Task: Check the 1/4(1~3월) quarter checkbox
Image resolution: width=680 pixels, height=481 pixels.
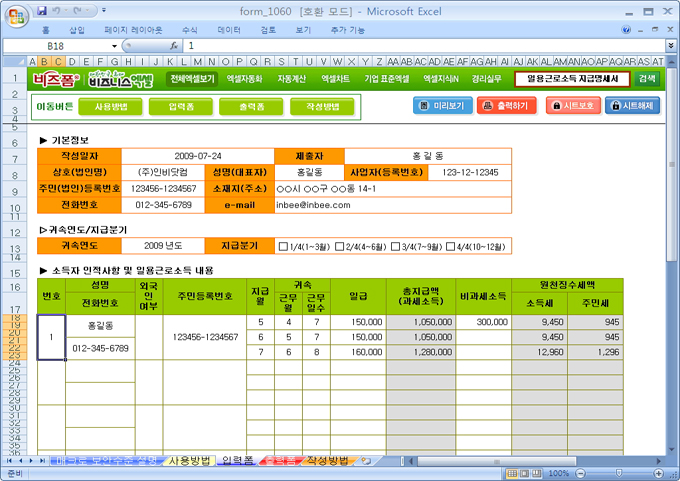Action: point(284,246)
